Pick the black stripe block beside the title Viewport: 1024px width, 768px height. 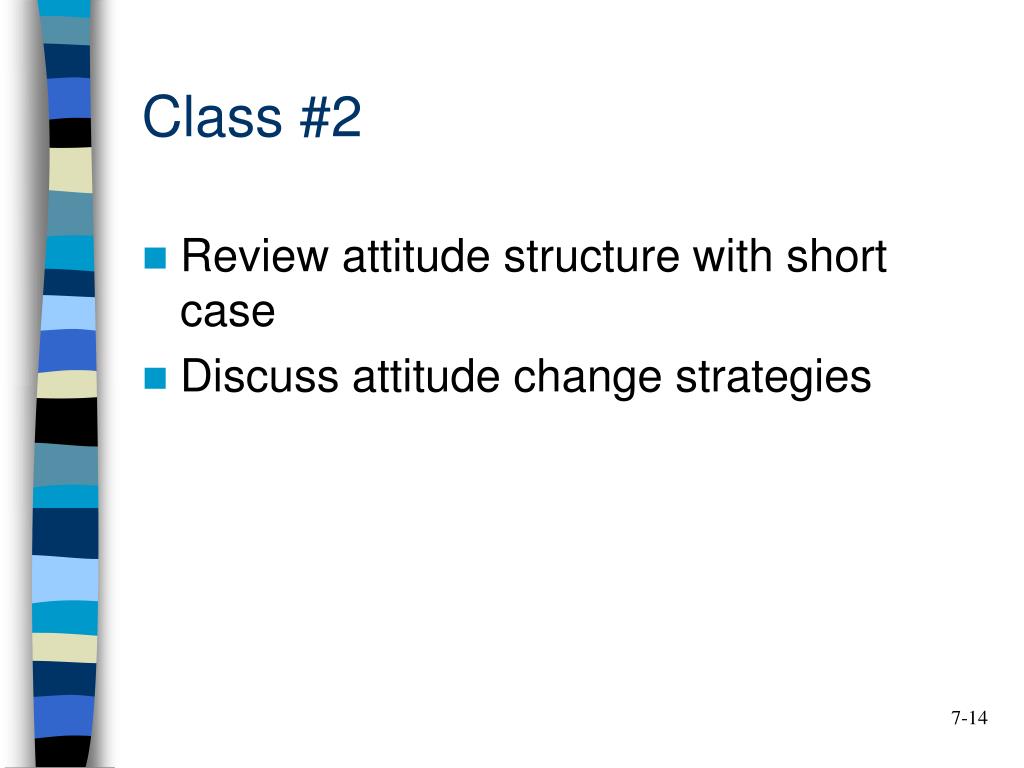point(71,133)
